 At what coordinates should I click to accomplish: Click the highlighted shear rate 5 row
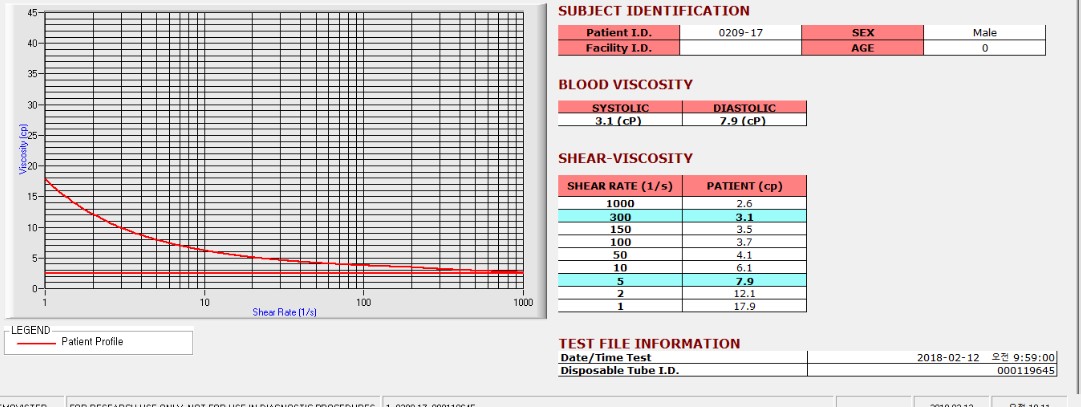point(682,281)
